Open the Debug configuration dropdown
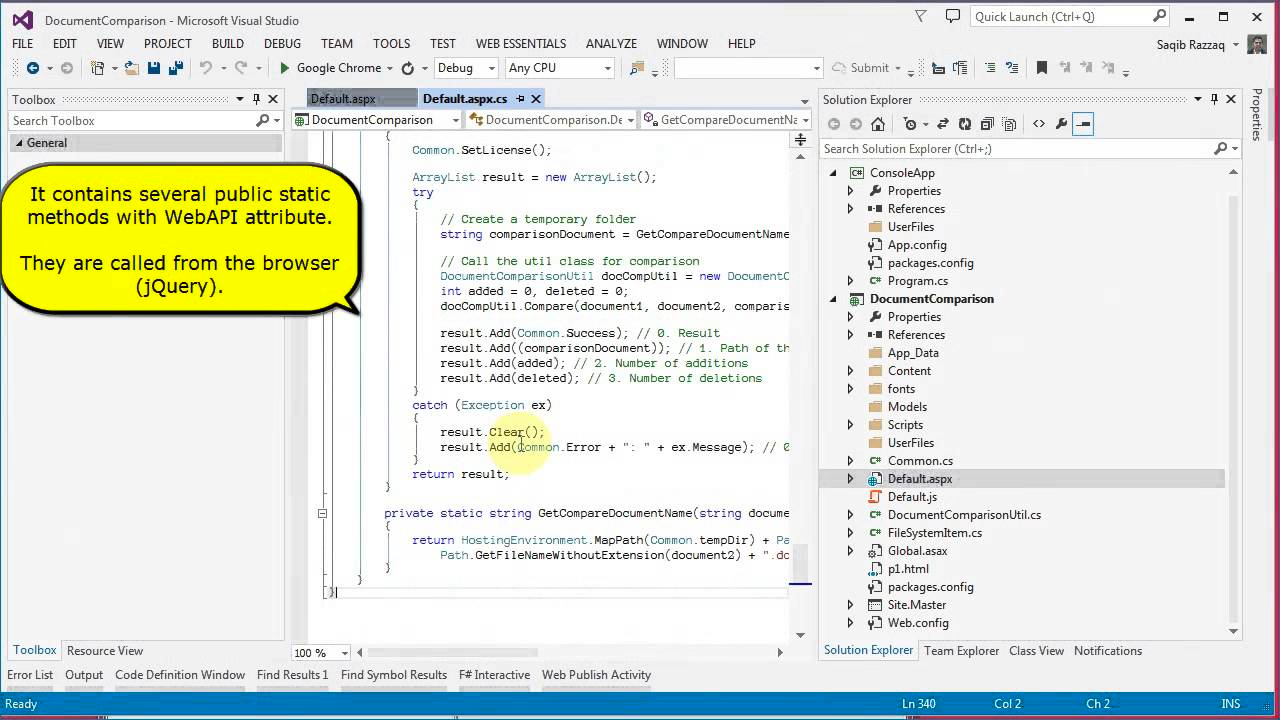1280x720 pixels. (493, 68)
